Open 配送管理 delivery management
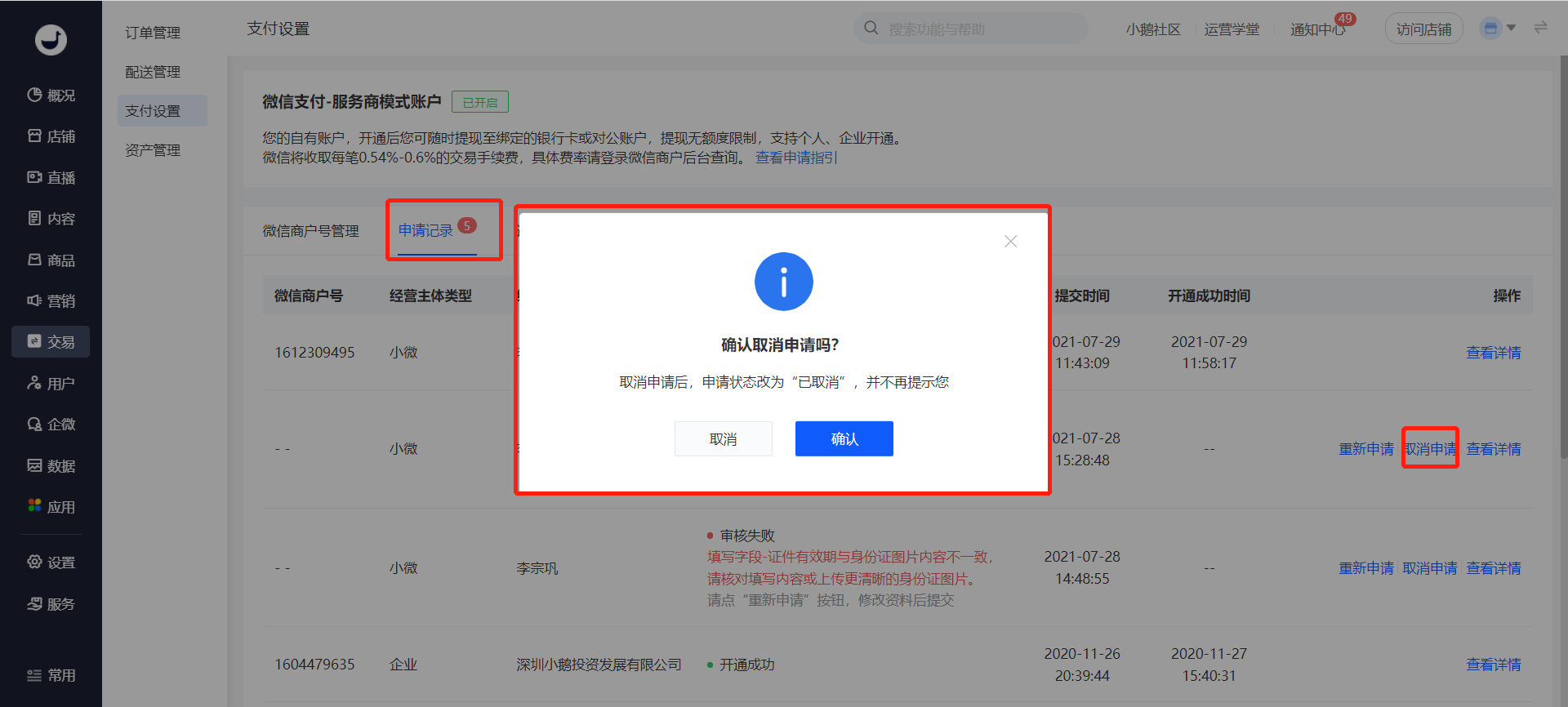This screenshot has width=1568, height=707. tap(153, 72)
